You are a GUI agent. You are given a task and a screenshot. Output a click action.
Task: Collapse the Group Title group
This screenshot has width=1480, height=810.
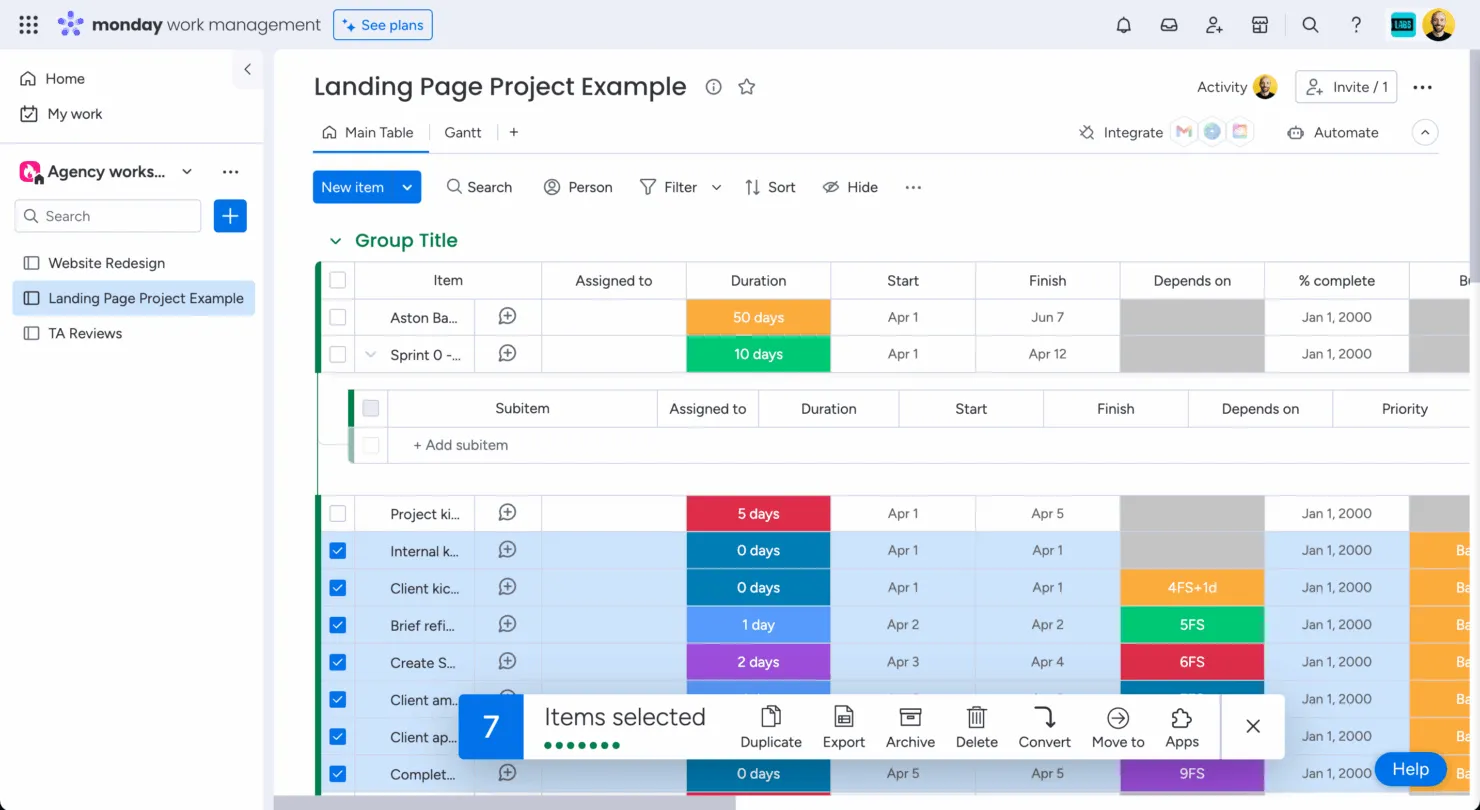pyautogui.click(x=335, y=240)
